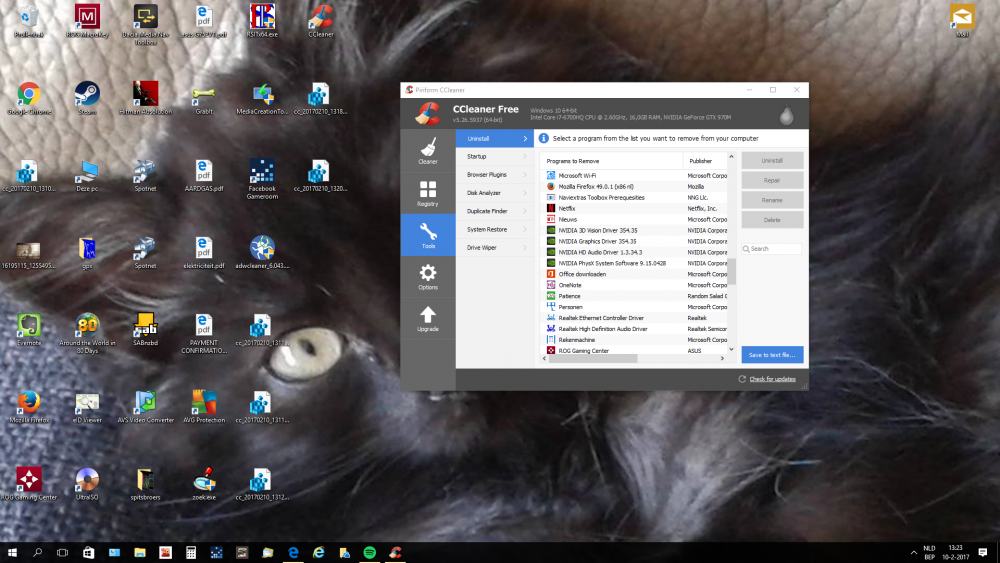This screenshot has width=1000, height=563.
Task: Open the Registry section icon
Action: (x=427, y=193)
